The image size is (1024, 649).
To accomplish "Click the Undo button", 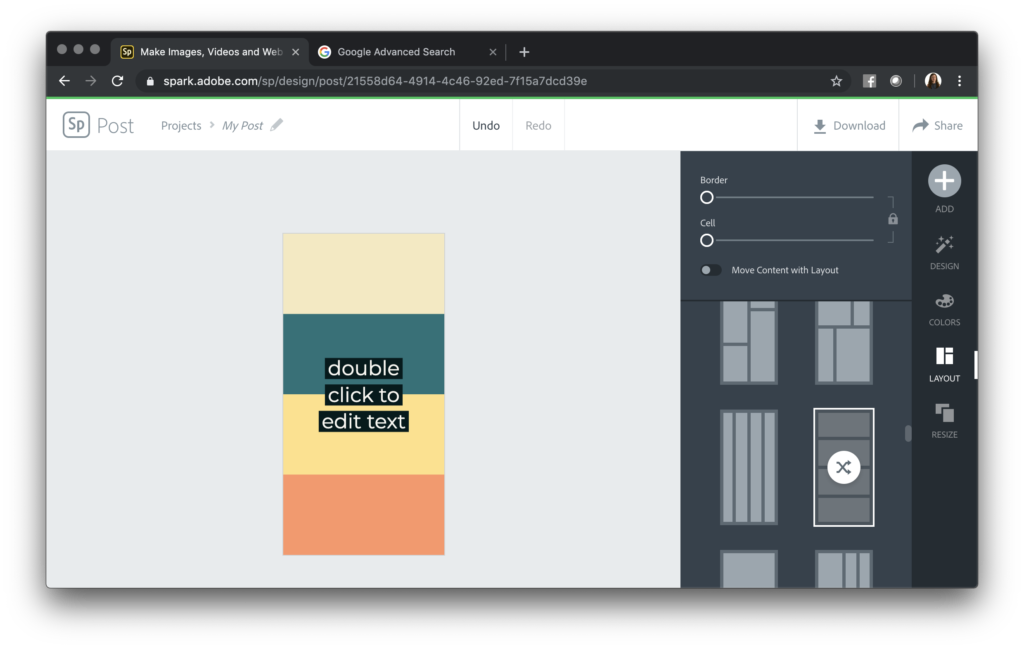I will click(x=486, y=125).
